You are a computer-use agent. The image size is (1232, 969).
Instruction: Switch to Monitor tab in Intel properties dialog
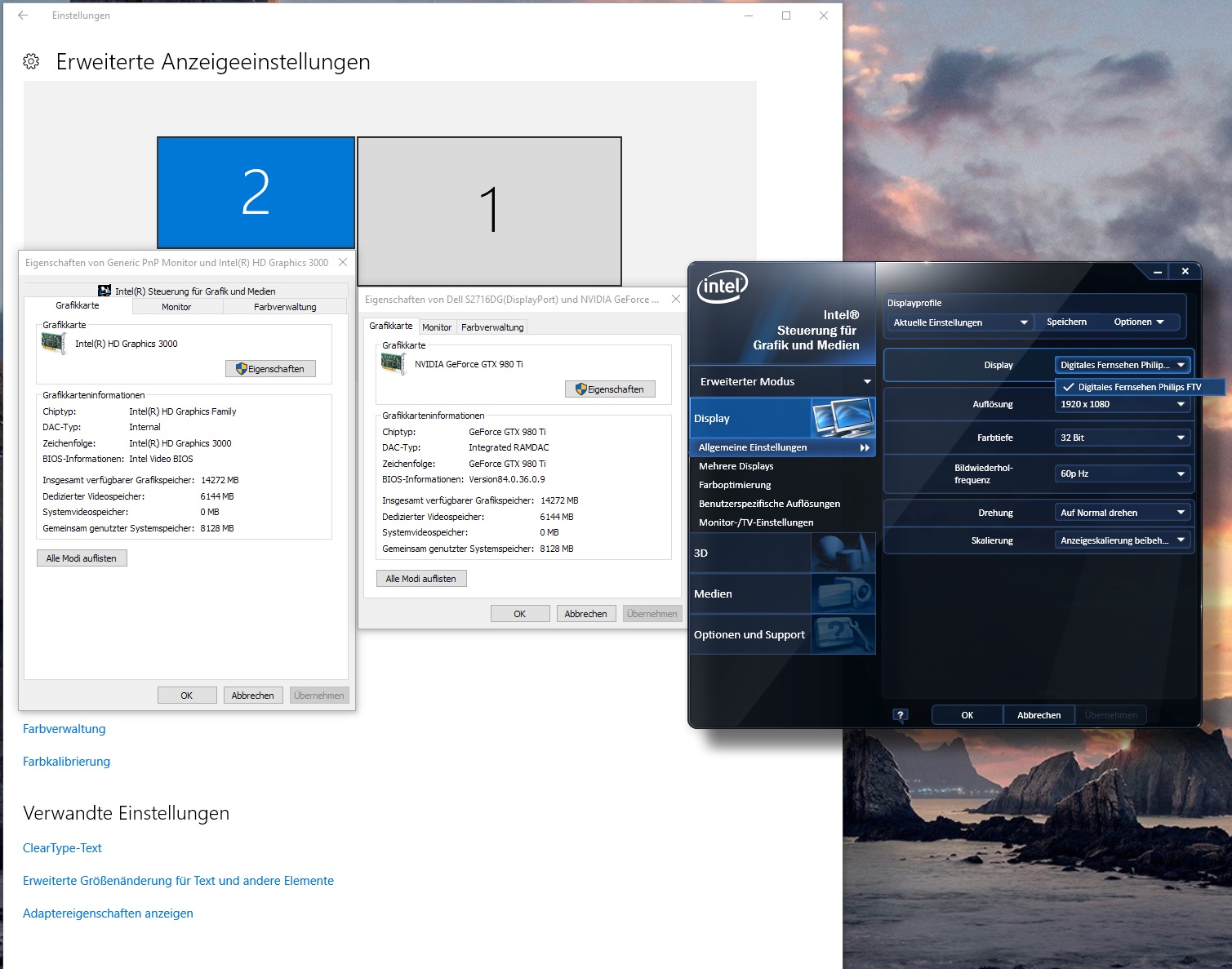(176, 307)
